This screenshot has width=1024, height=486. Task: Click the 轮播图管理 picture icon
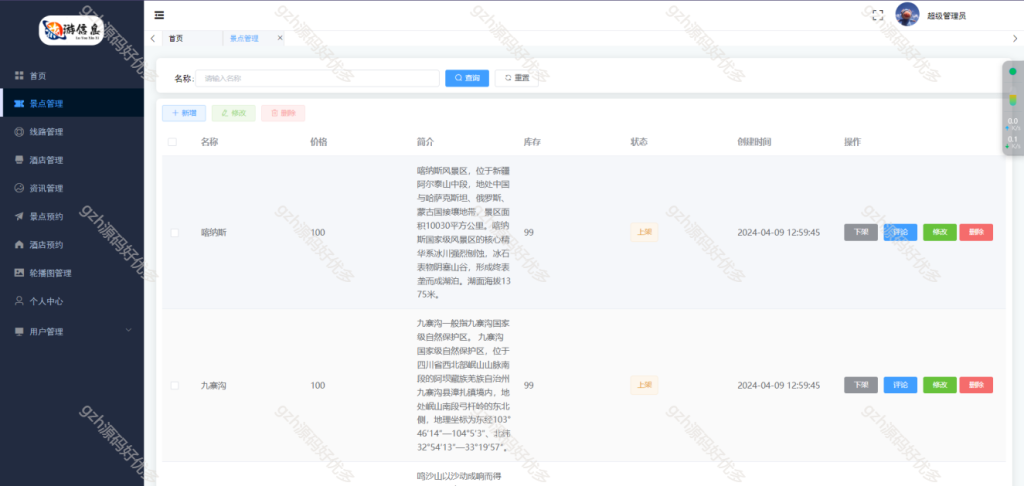(x=19, y=273)
